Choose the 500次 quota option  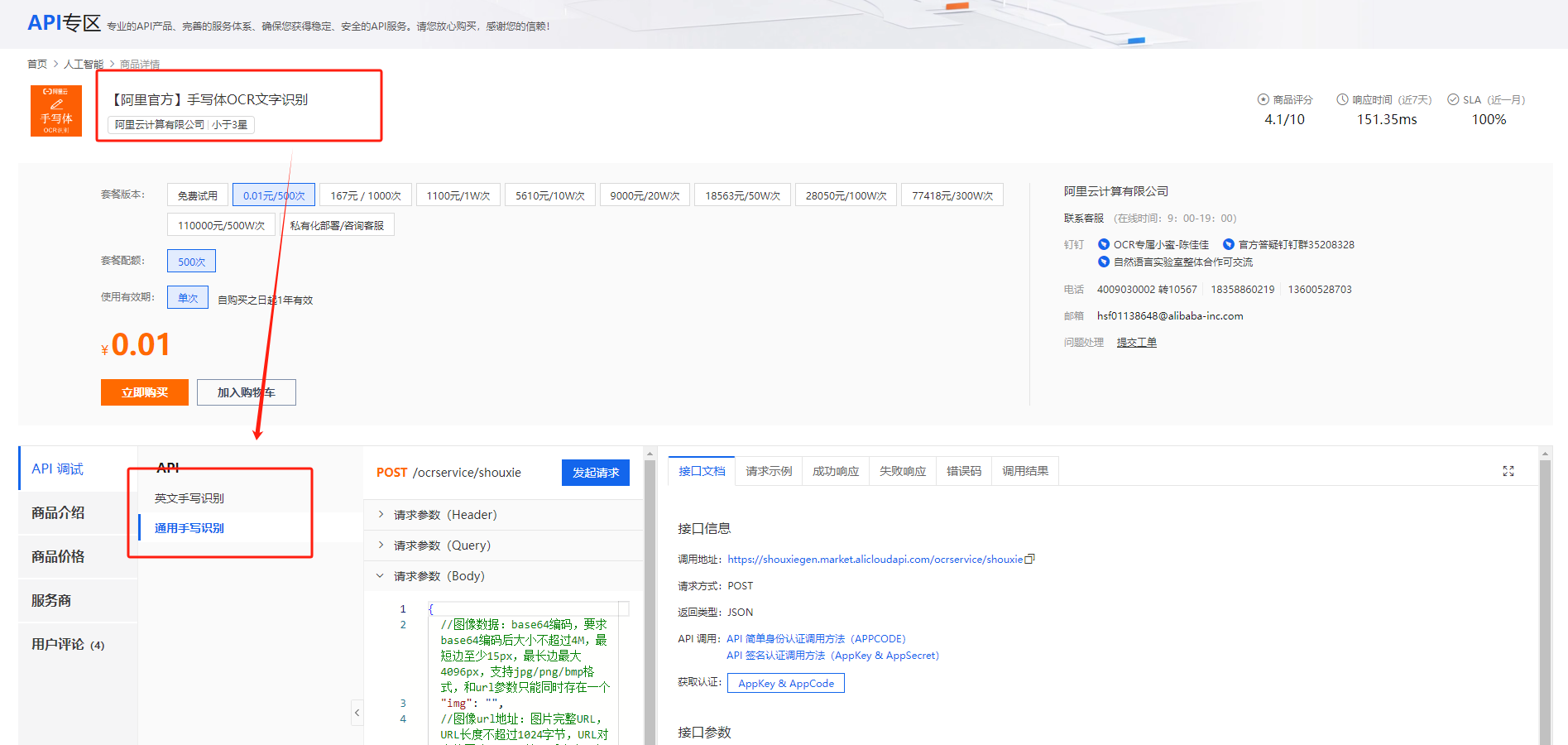pyautogui.click(x=191, y=262)
